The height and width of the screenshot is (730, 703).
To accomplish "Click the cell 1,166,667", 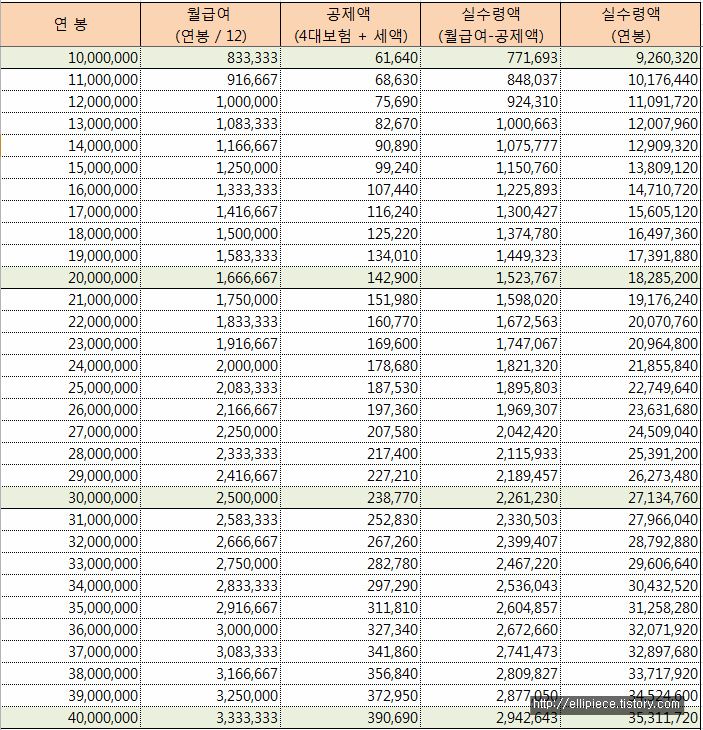I will tap(210, 146).
